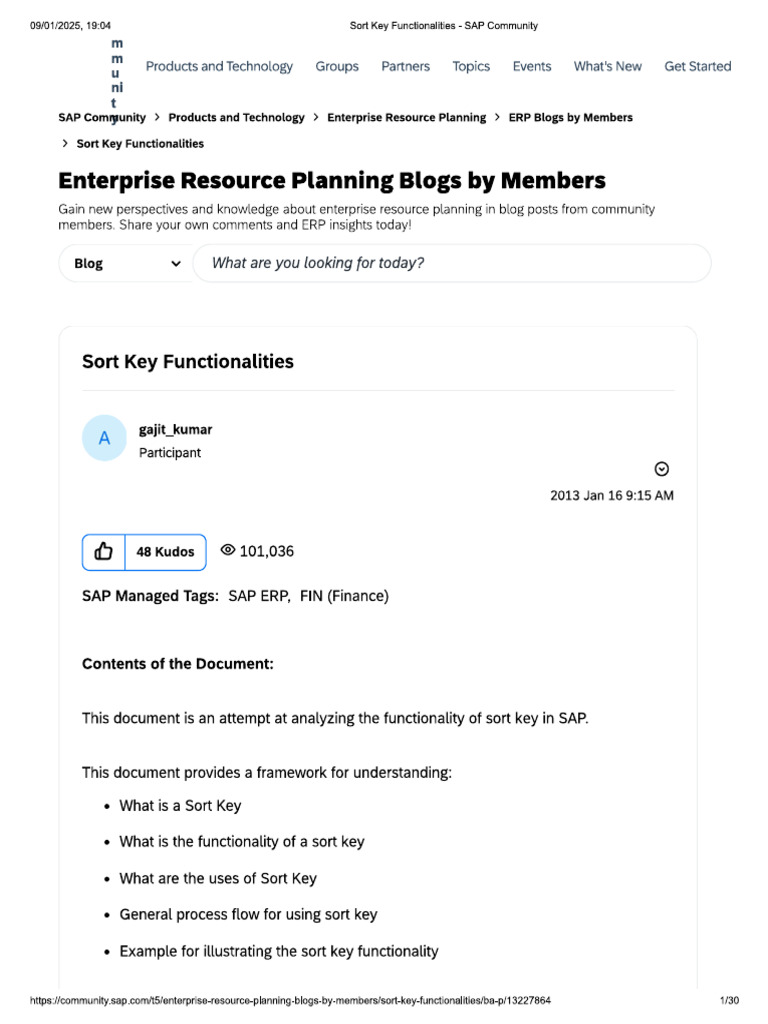Click the Products and Technology breadcrumb link
Image resolution: width=768 pixels, height=1024 pixels.
coord(236,118)
